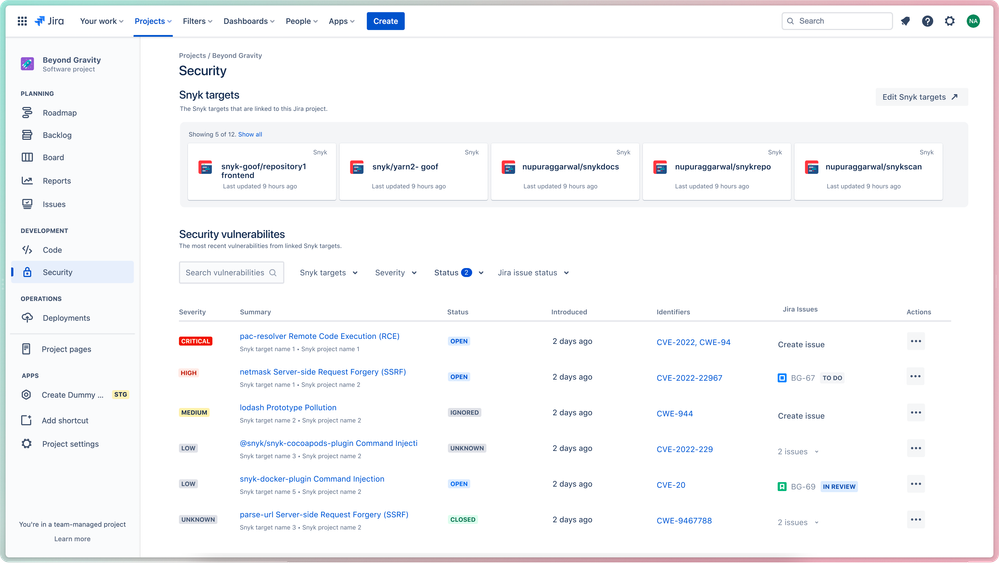Open actions menu for netmask row
This screenshot has width=999, height=564.
916,377
